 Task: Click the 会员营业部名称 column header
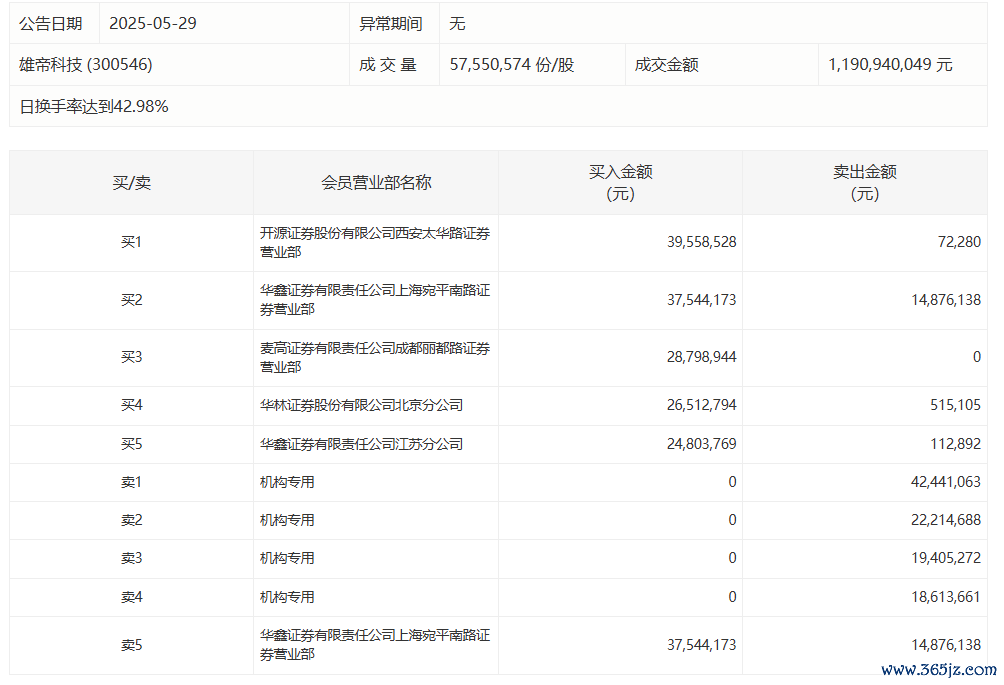[x=376, y=183]
